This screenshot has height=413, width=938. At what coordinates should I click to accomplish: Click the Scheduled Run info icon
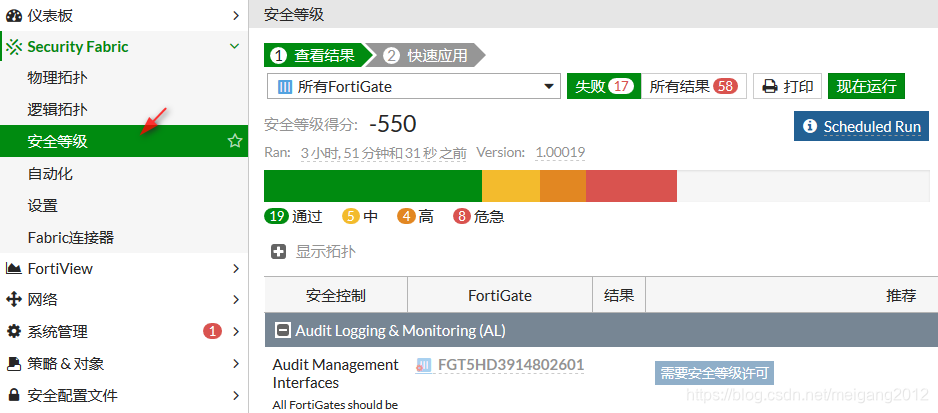click(809, 126)
